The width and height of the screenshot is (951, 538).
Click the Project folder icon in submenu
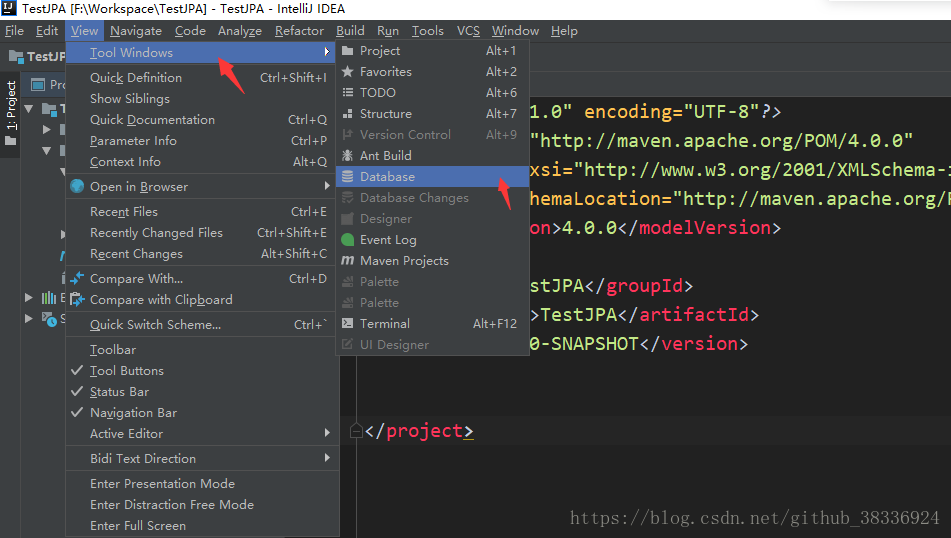click(348, 51)
